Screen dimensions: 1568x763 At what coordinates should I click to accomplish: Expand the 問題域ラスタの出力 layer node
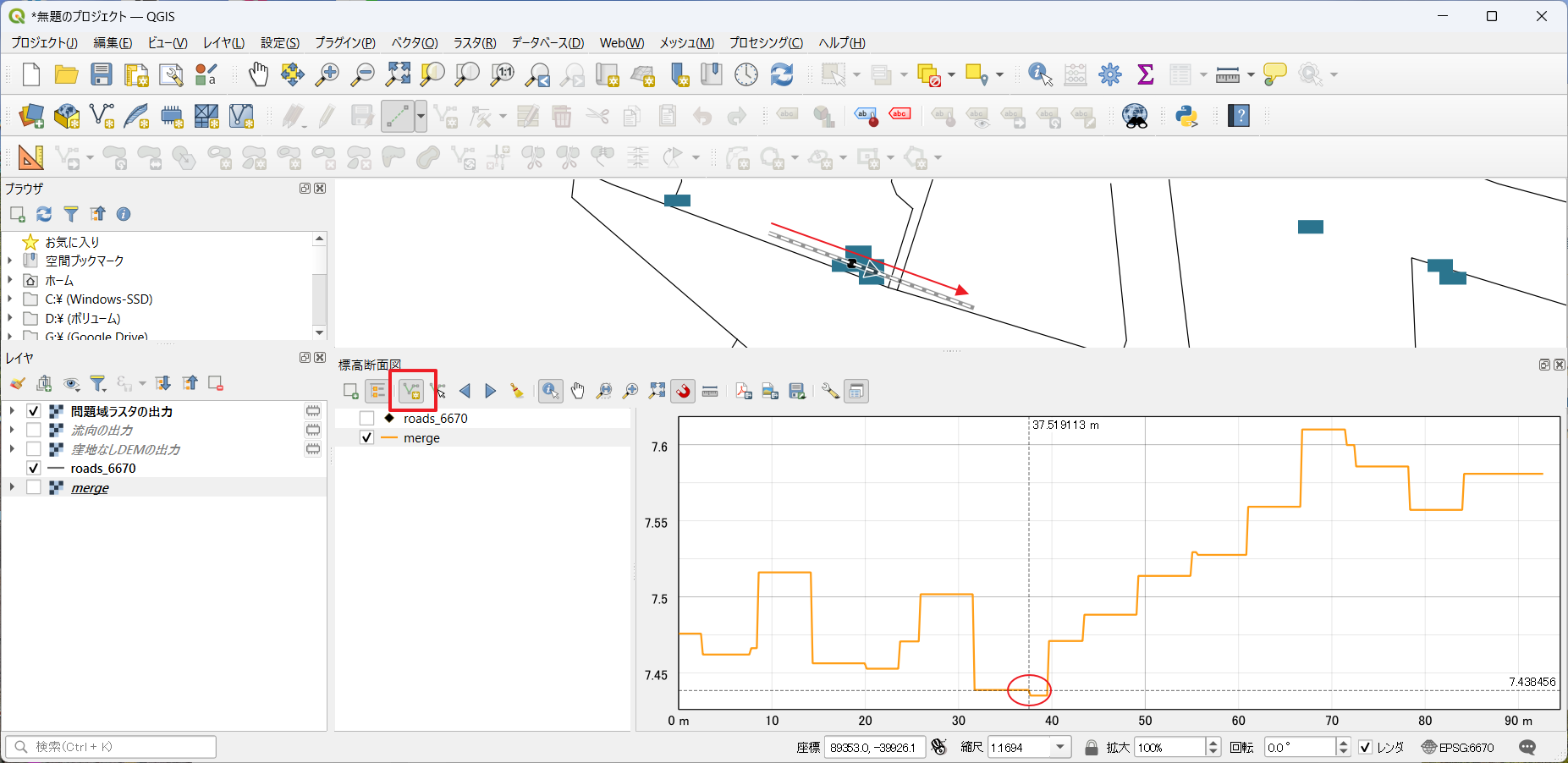click(12, 411)
